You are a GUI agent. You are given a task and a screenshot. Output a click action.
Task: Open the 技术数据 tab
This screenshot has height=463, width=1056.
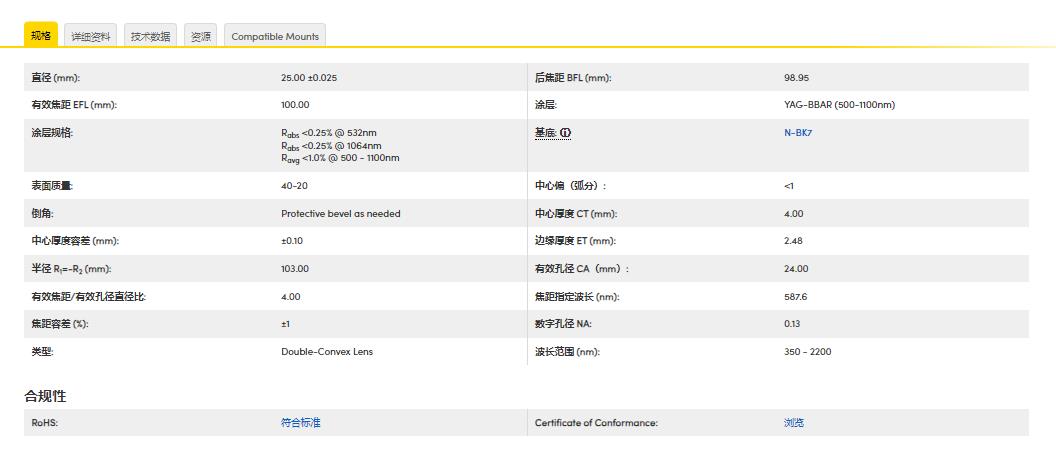[x=150, y=36]
